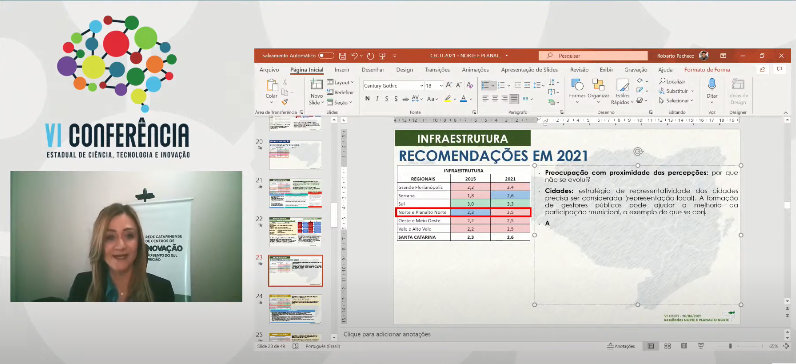Toggle the Anotações notes pane button
The height and width of the screenshot is (364, 796).
pyautogui.click(x=621, y=346)
